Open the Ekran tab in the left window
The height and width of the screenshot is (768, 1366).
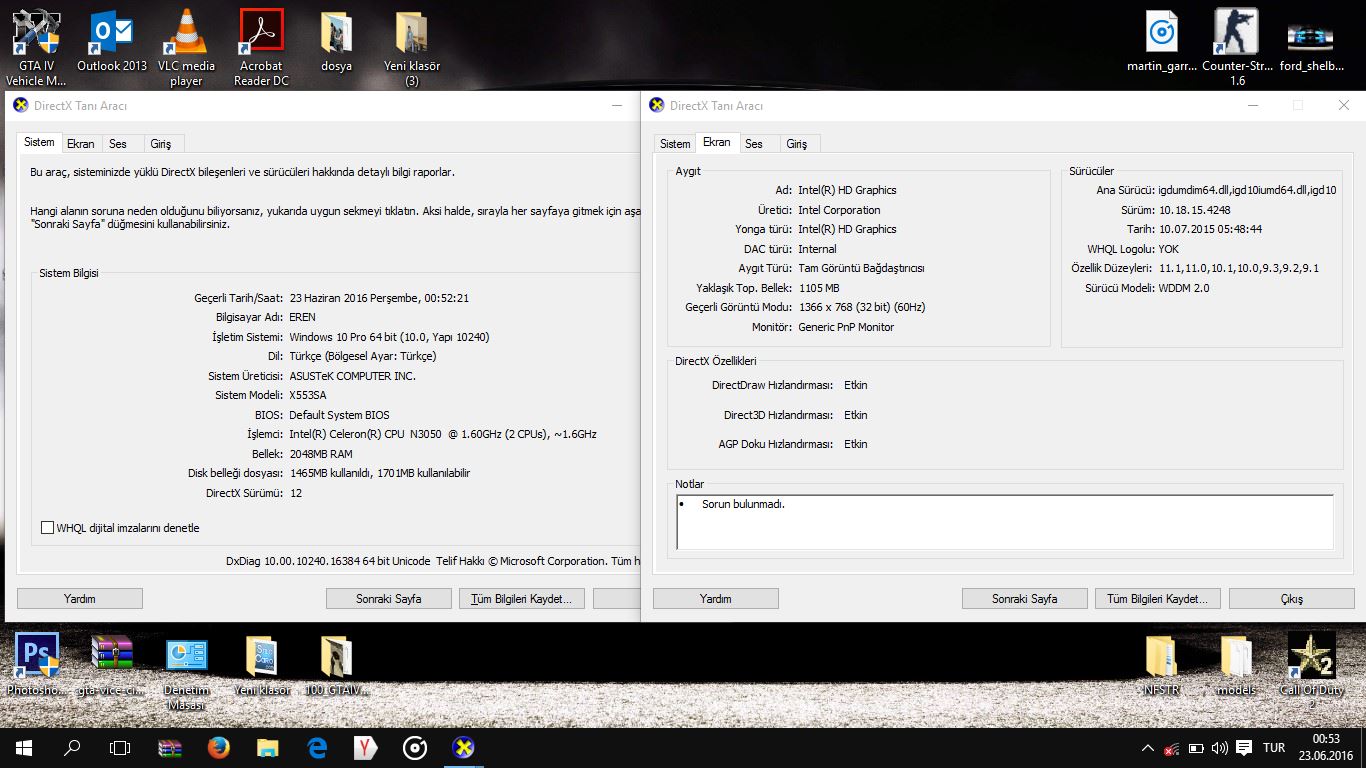click(80, 144)
